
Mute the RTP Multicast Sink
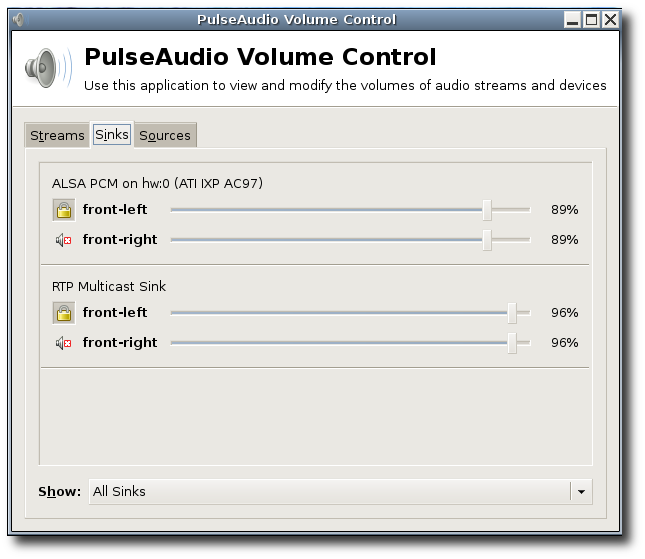[x=63, y=343]
